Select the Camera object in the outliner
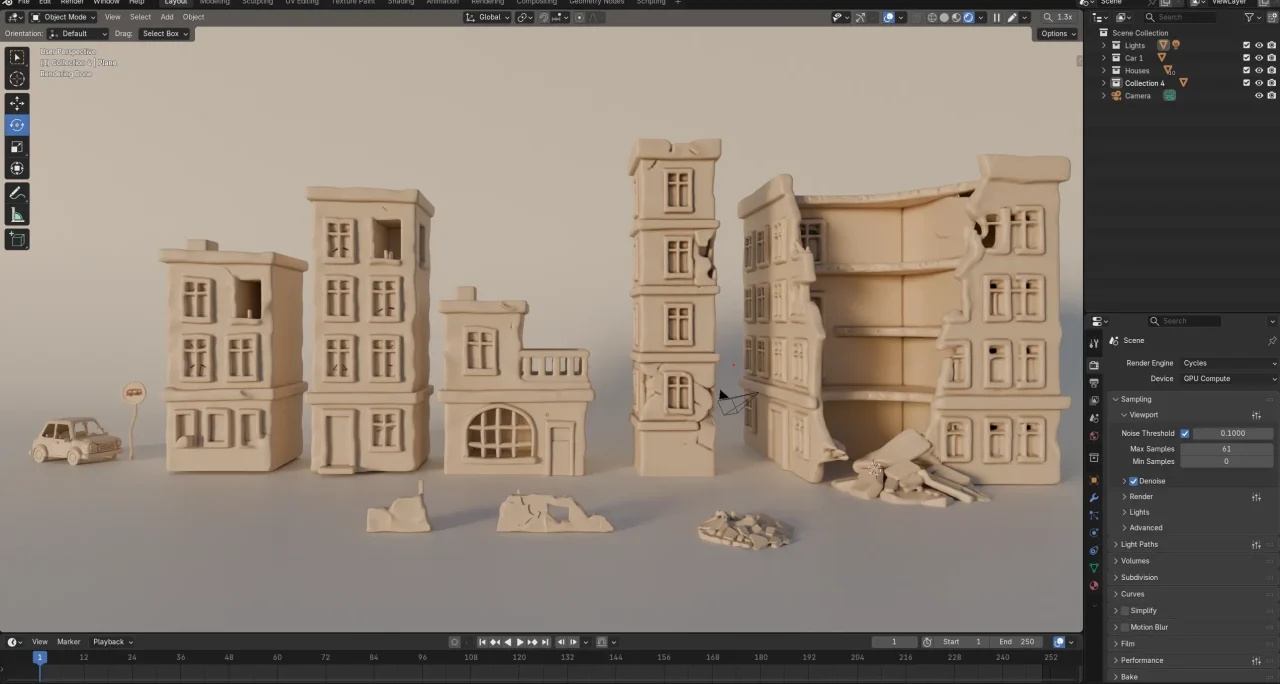This screenshot has height=684, width=1280. [x=1138, y=95]
